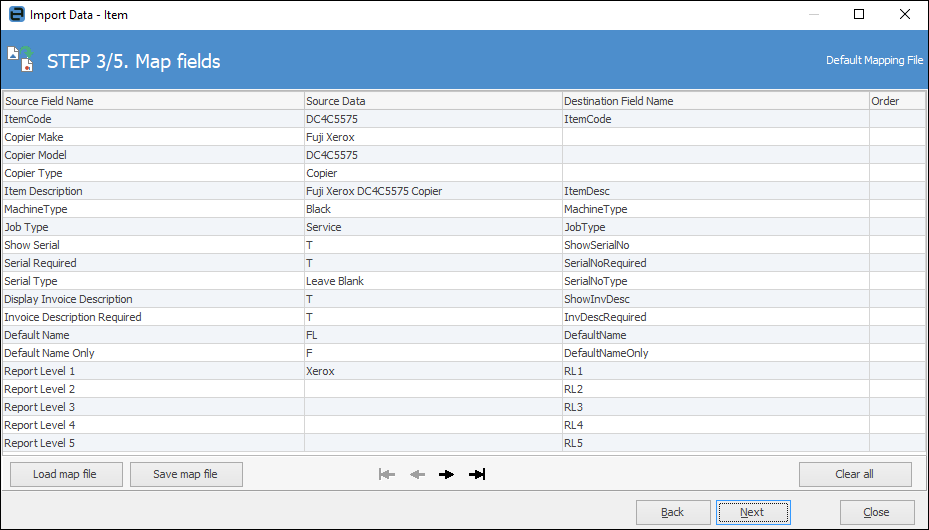Click the FL source data cell
The height and width of the screenshot is (530, 929).
tap(433, 335)
